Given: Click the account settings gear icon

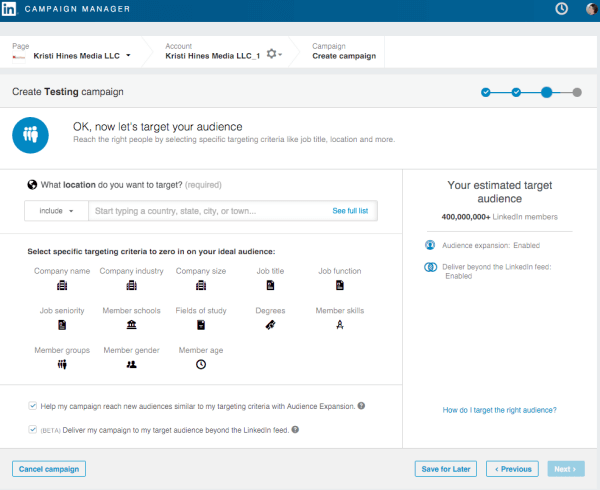Looking at the screenshot, I should pos(271,54).
